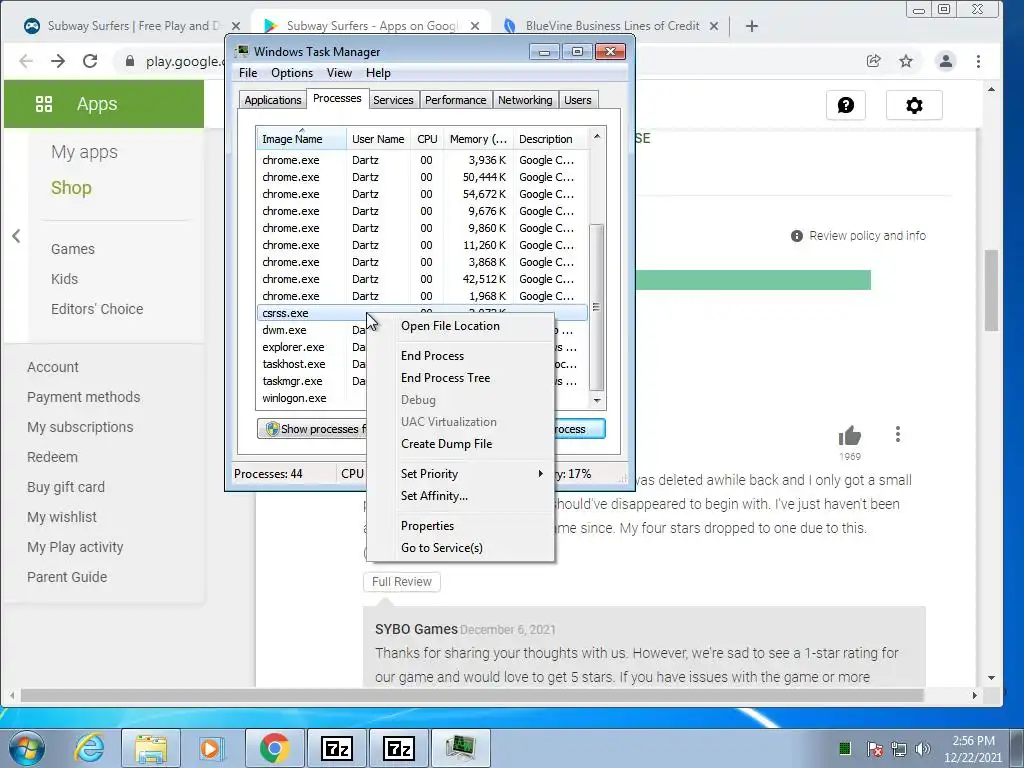This screenshot has width=1024, height=768.
Task: Click the thumbs up on the review
Action: coord(850,435)
